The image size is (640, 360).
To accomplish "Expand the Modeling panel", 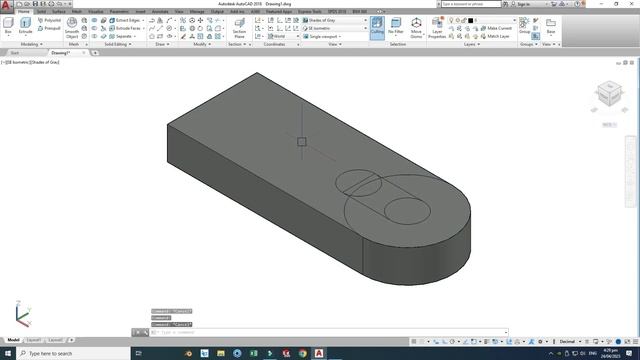I will pos(31,44).
